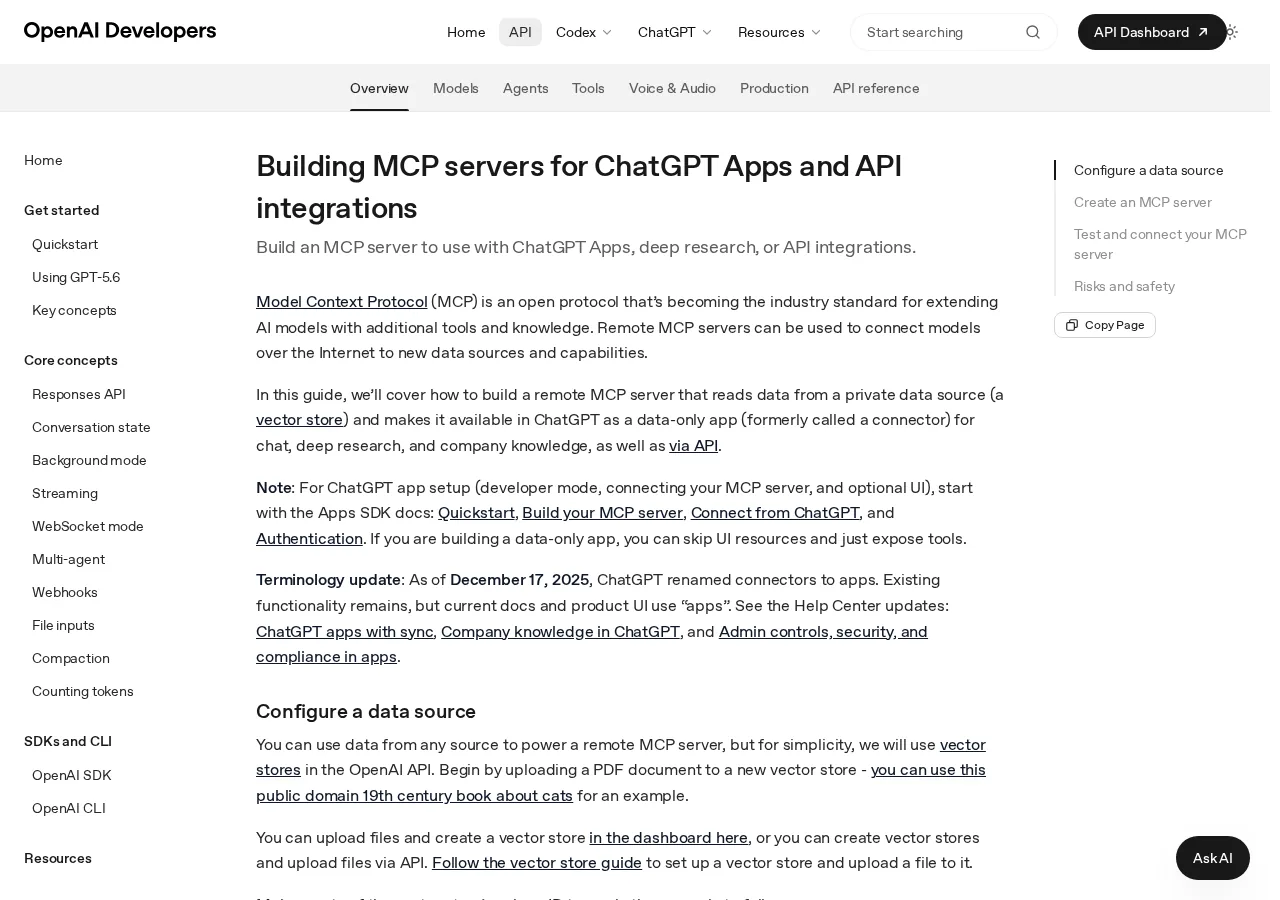Image resolution: width=1280 pixels, height=900 pixels.
Task: Select the Voice & Audio tab
Action: click(672, 88)
